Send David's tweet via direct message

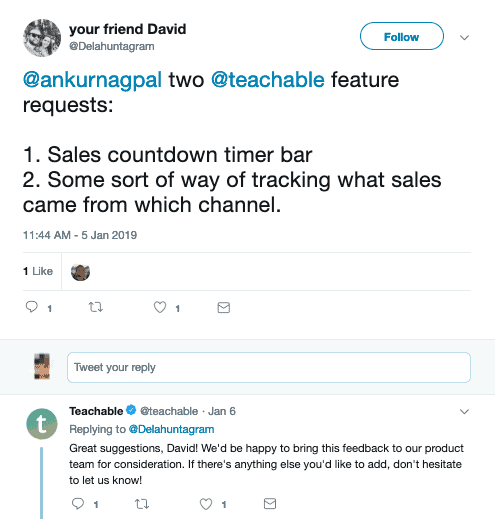223,307
